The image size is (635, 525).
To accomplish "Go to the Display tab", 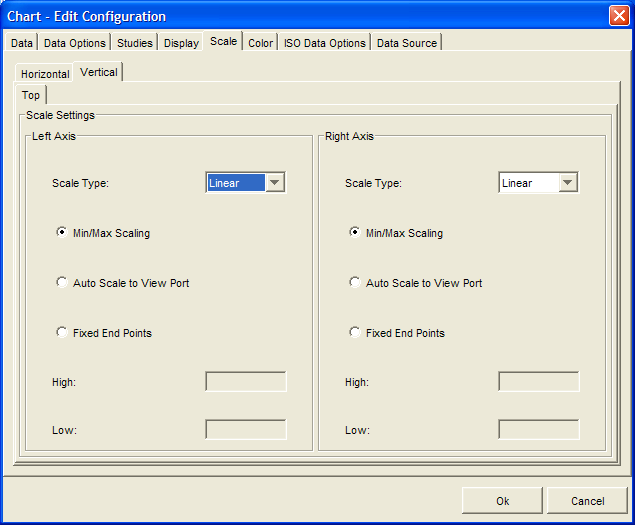I will pos(181,43).
